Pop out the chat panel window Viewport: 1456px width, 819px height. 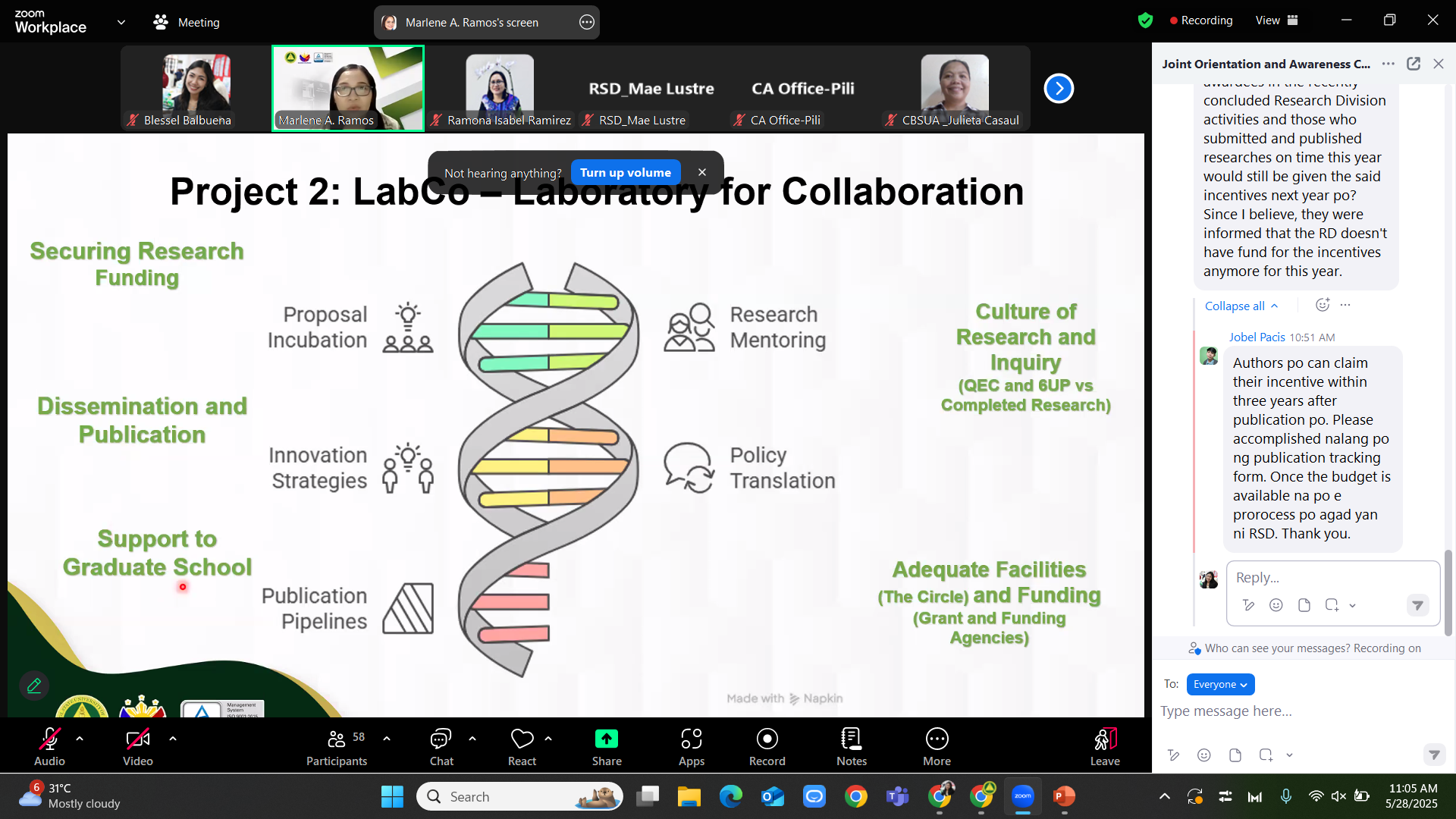[1414, 64]
